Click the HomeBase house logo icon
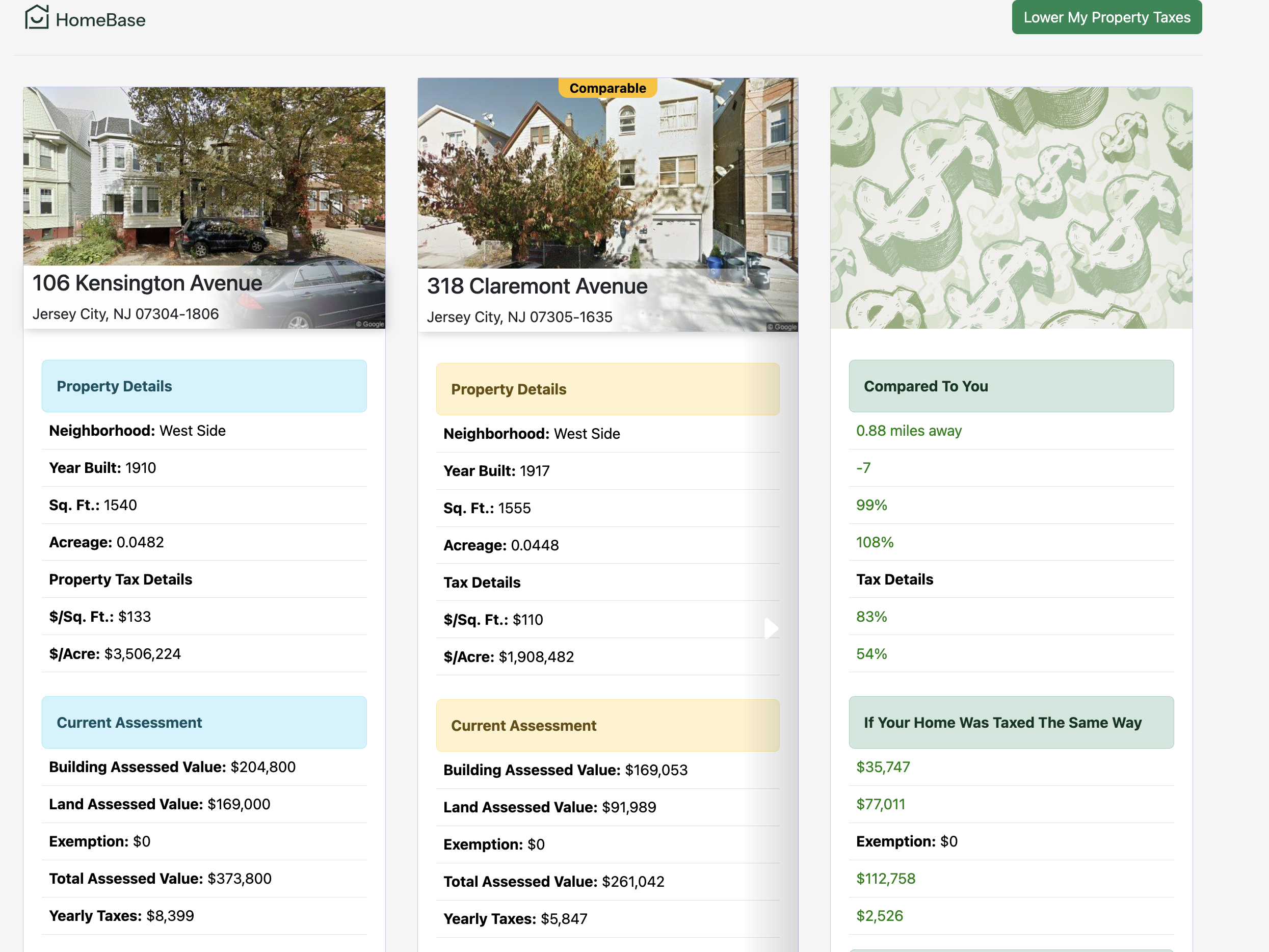Viewport: 1269px width, 952px height. 37,17
